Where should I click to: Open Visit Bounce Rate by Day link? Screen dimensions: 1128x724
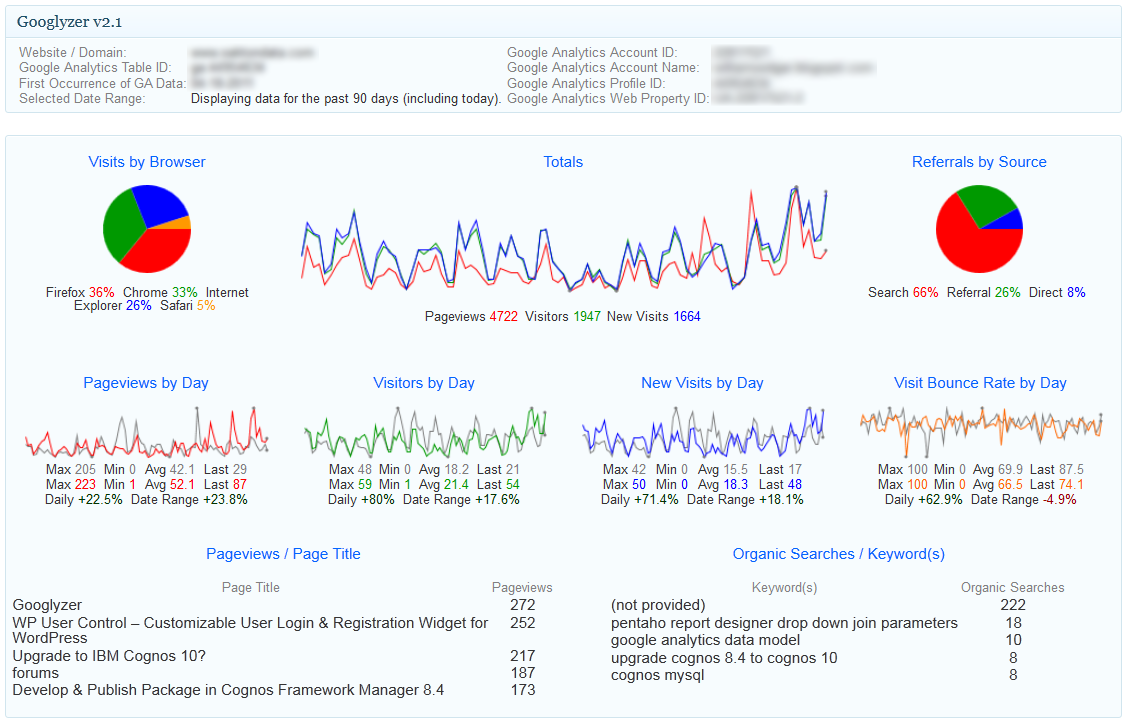point(980,383)
